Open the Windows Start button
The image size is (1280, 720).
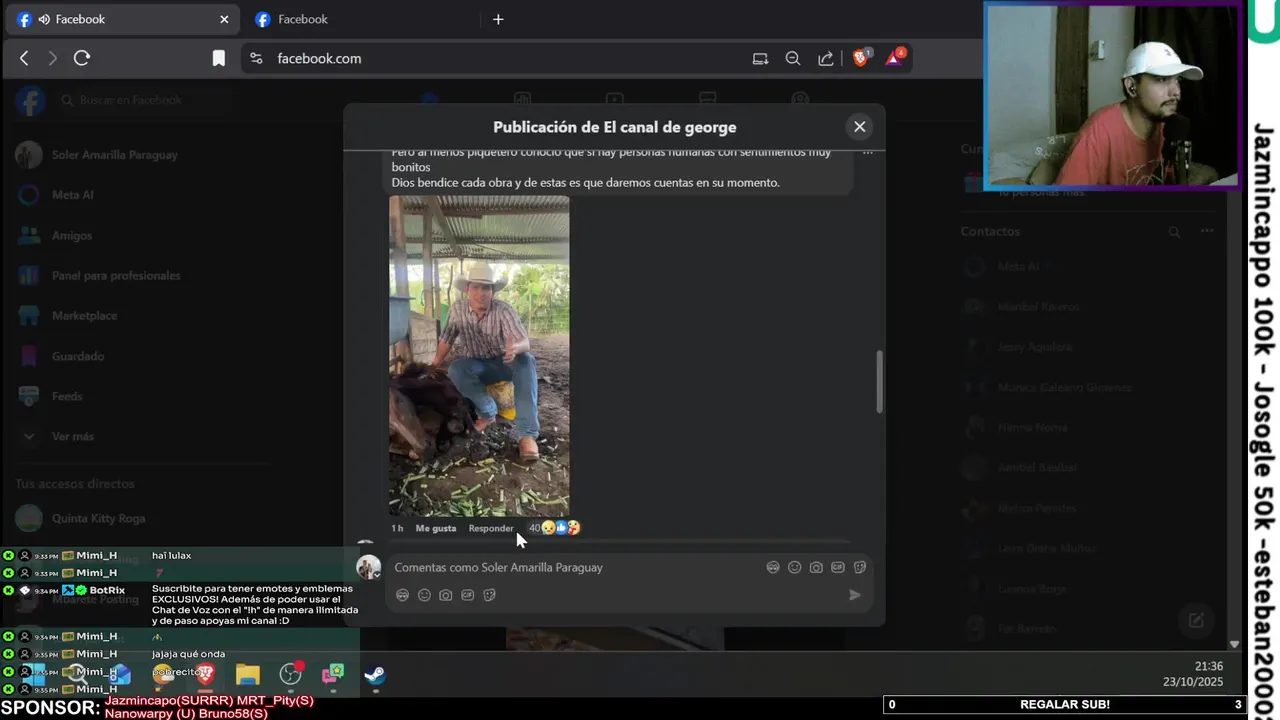tap(34, 674)
